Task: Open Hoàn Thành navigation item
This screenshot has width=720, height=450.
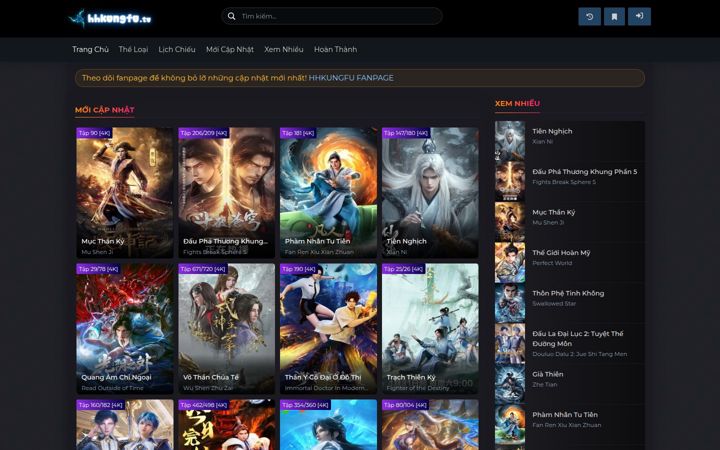Action: click(x=335, y=49)
